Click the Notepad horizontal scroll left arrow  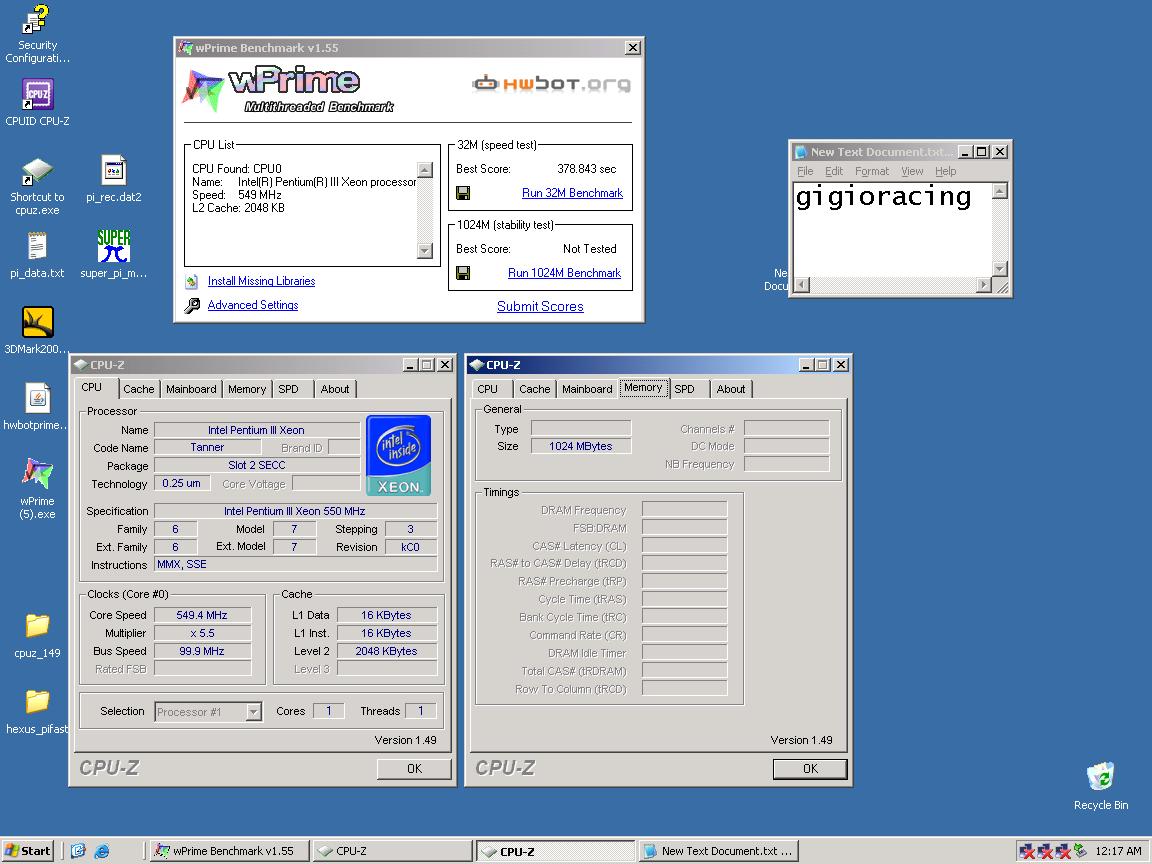(802, 284)
